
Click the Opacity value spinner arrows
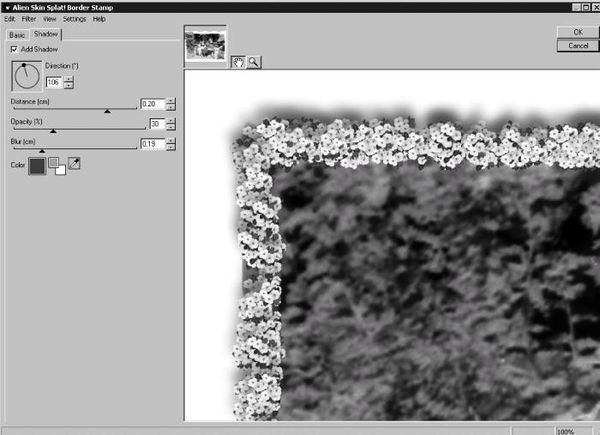pyautogui.click(x=171, y=124)
